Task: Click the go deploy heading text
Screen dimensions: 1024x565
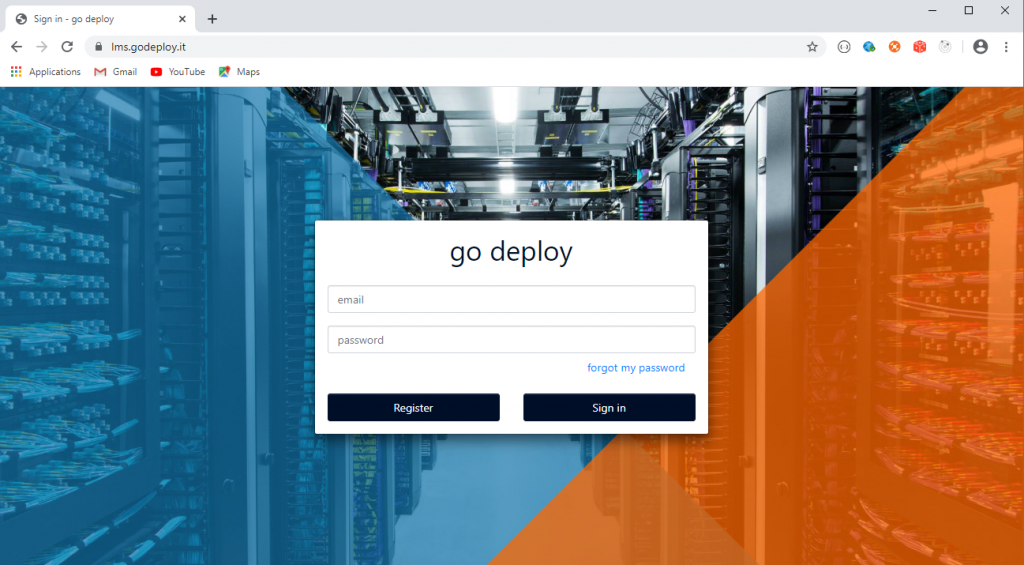Action: 511,252
